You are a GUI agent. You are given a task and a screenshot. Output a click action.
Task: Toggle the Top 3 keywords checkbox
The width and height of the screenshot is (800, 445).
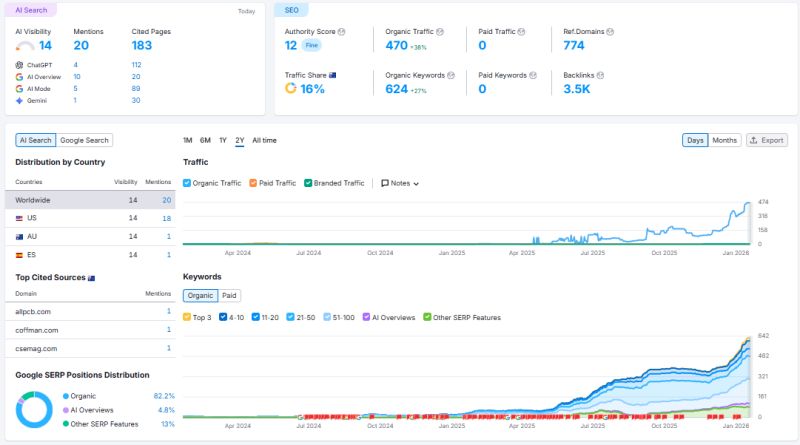pyautogui.click(x=187, y=317)
